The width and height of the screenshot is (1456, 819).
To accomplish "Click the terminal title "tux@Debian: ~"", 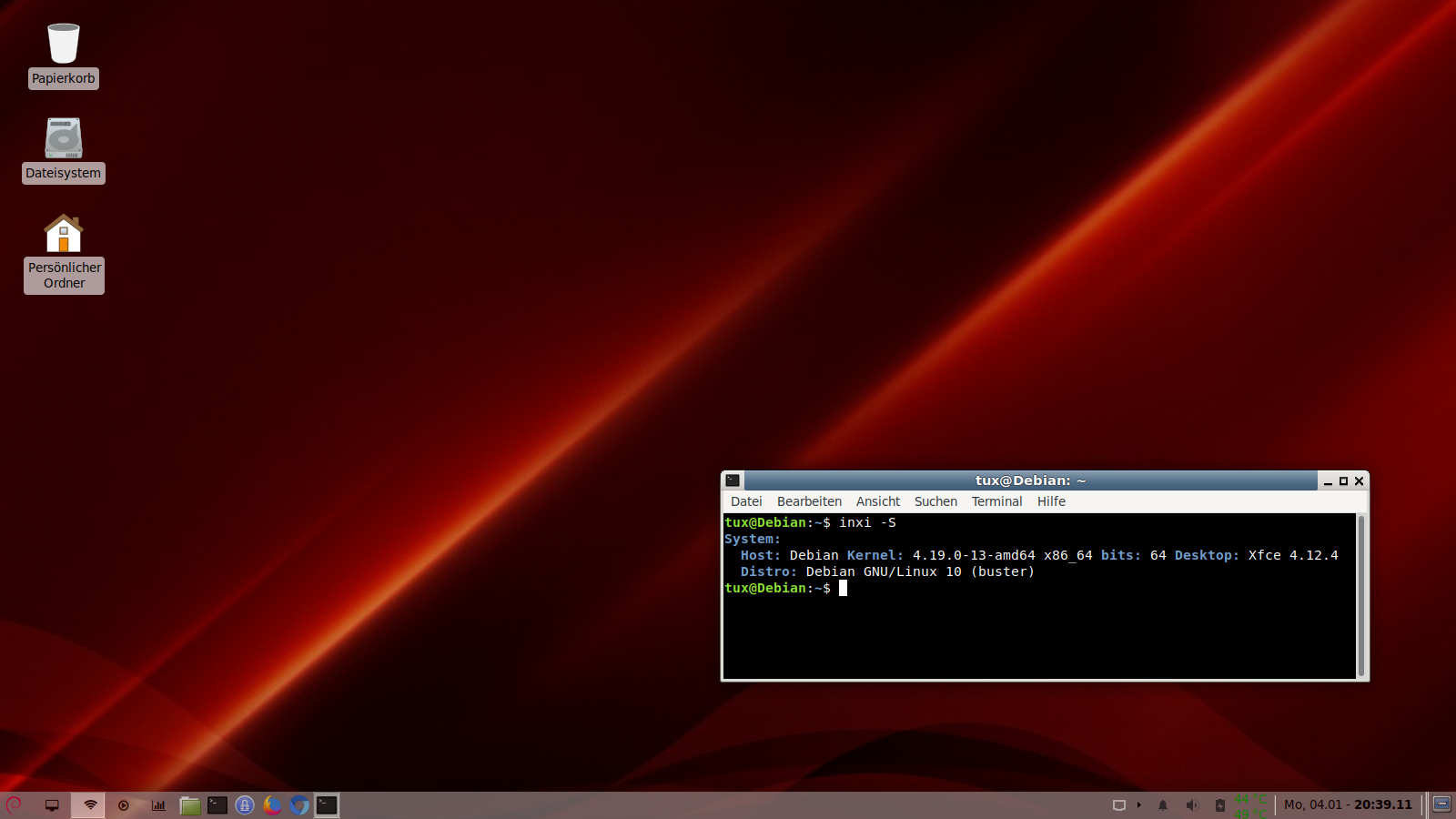I will pos(1031,480).
